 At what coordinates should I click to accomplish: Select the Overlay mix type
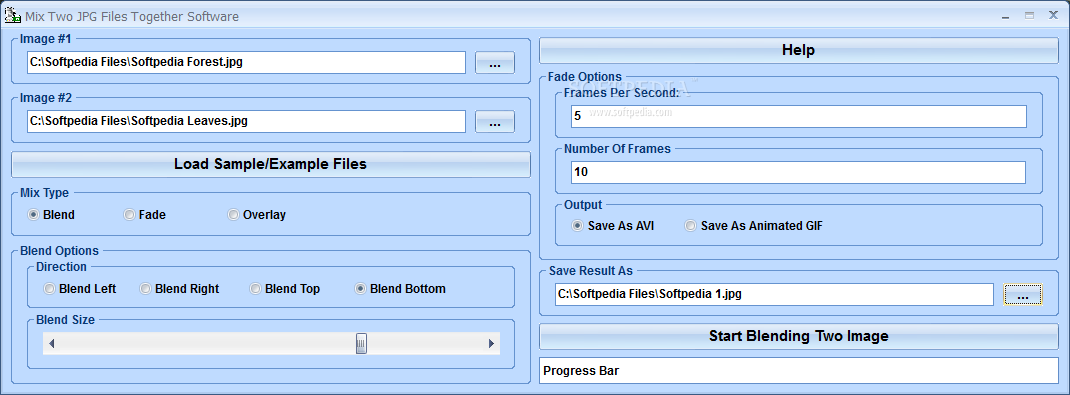click(257, 215)
